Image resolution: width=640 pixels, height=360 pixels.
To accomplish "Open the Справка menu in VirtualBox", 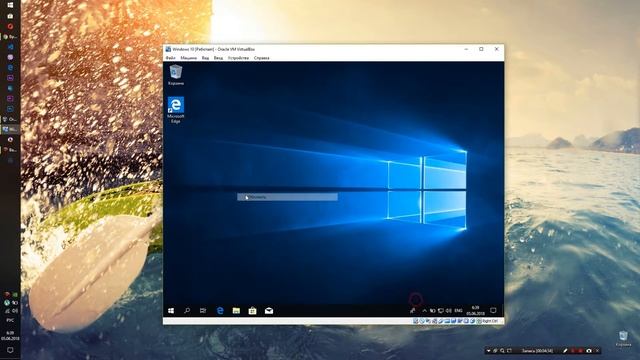I will pyautogui.click(x=262, y=58).
